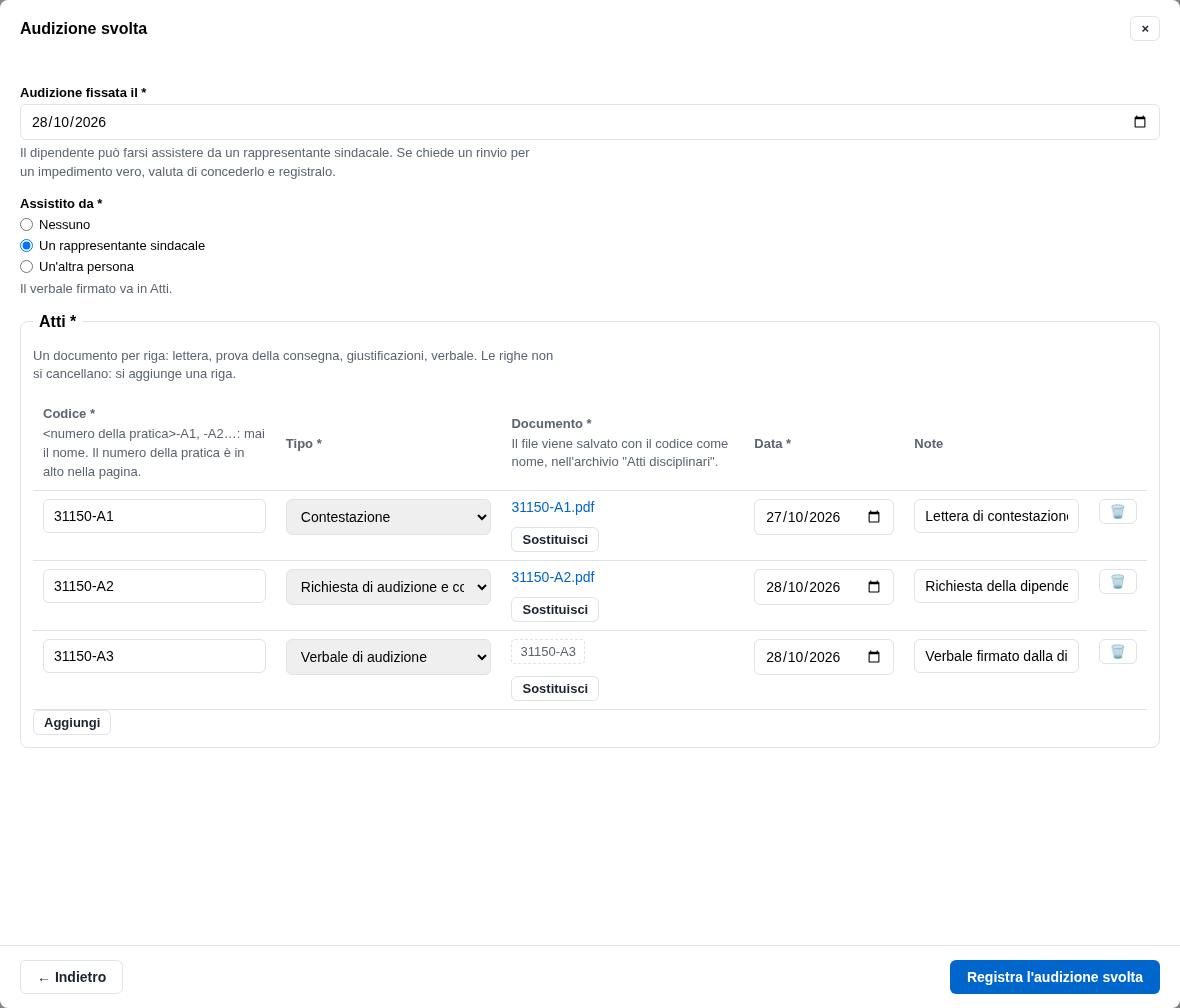The width and height of the screenshot is (1180, 1008).
Task: Open calendar picker for the 27/10/2026 date
Action: coord(874,517)
